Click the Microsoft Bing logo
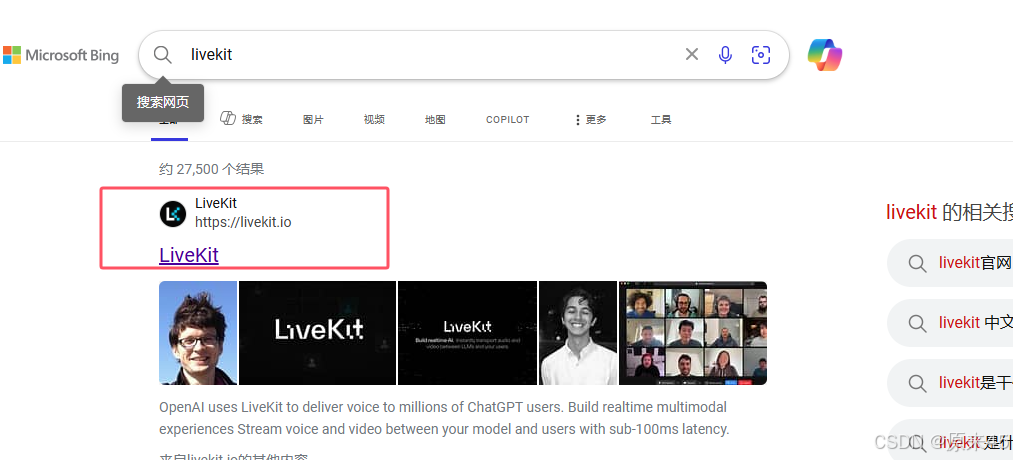The height and width of the screenshot is (460, 1013). (61, 55)
